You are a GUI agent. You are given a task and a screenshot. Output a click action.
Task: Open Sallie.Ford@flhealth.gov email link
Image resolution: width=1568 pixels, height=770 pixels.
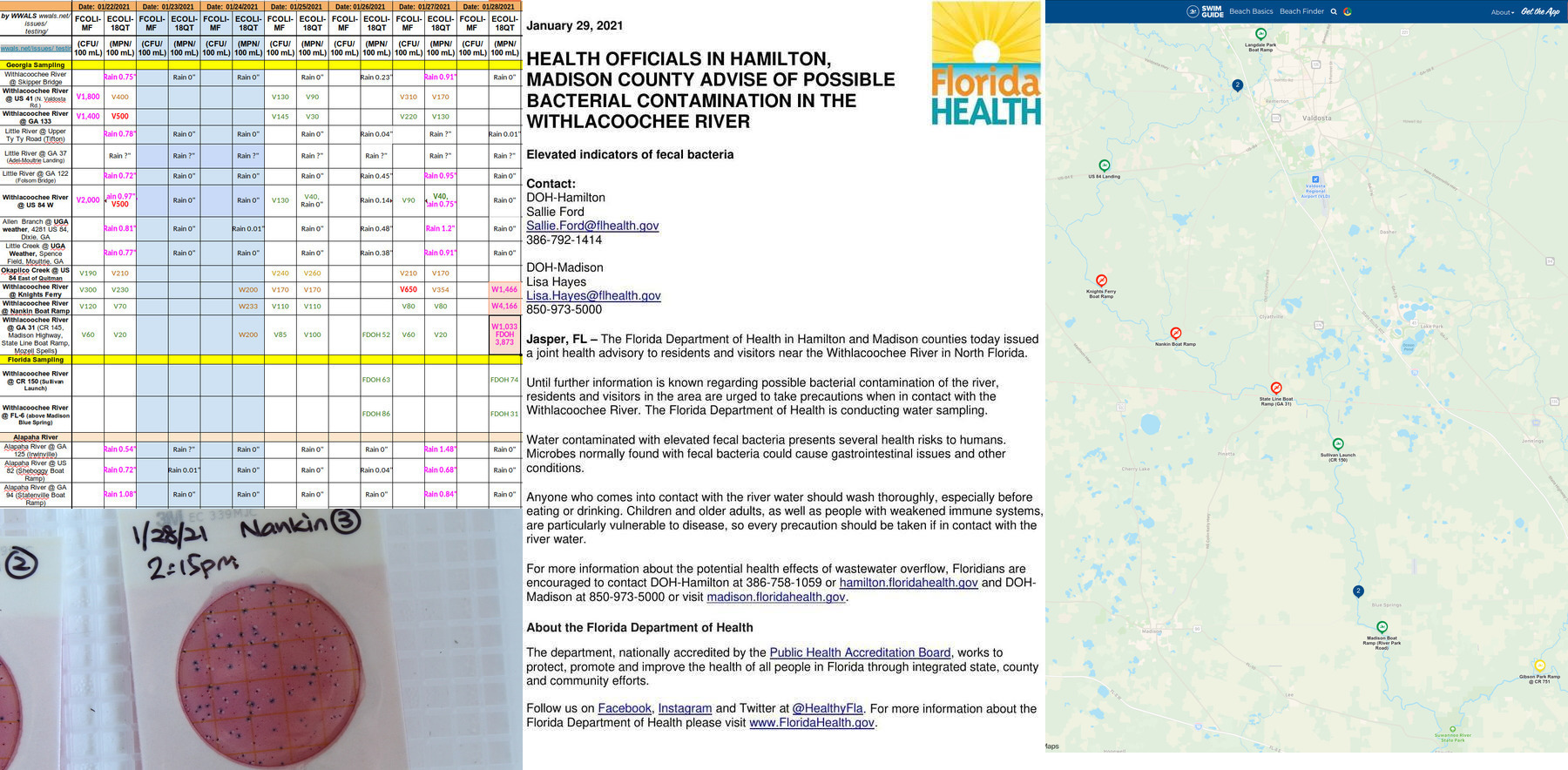point(592,226)
